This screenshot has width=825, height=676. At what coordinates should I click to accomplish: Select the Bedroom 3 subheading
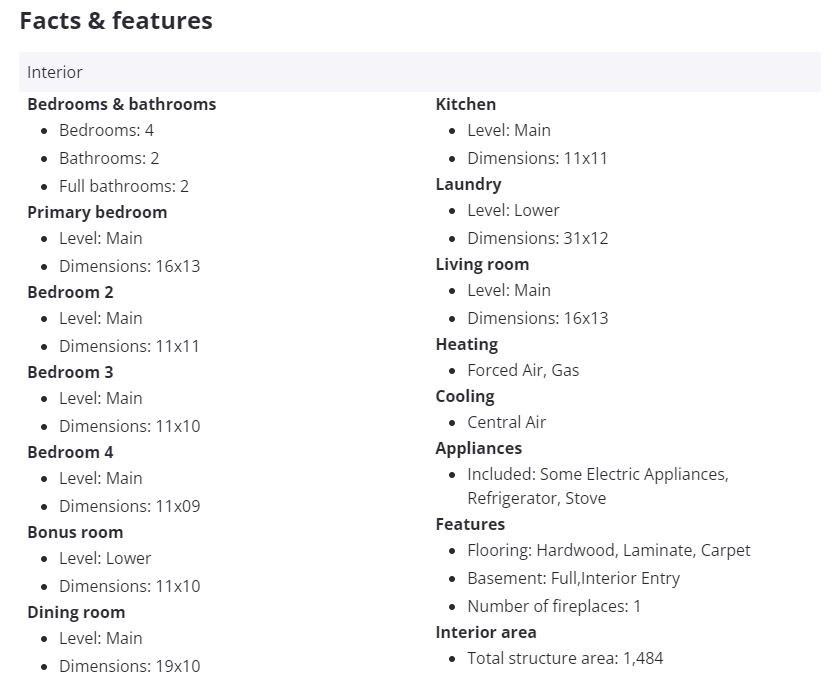[x=70, y=372]
